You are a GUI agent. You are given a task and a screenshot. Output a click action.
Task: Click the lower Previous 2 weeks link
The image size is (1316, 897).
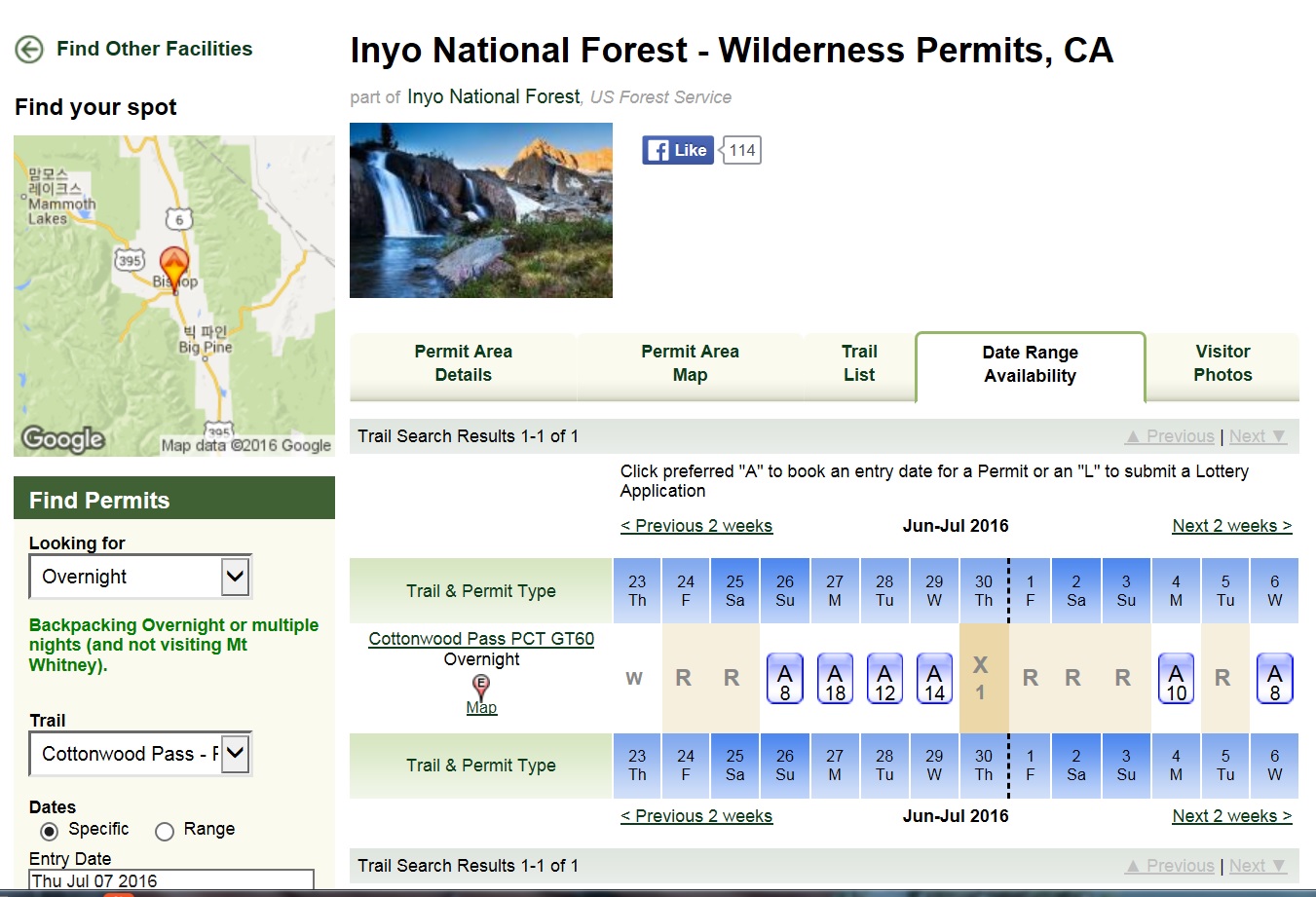[696, 816]
